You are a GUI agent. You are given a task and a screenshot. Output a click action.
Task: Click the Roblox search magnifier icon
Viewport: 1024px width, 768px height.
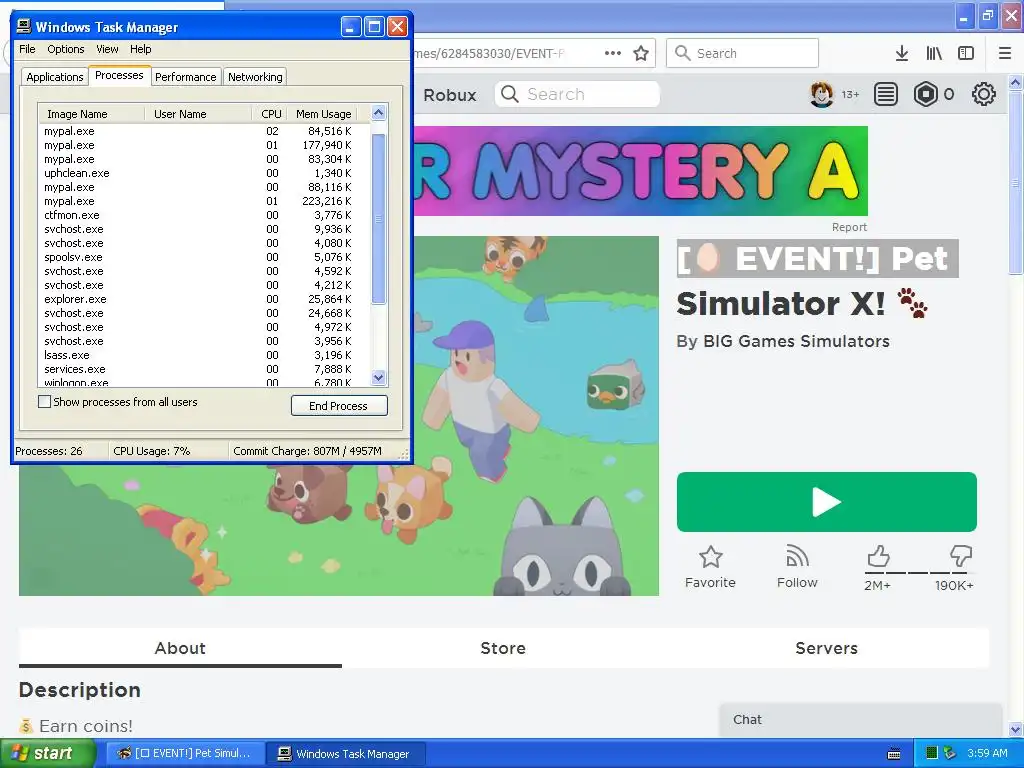[x=509, y=95]
